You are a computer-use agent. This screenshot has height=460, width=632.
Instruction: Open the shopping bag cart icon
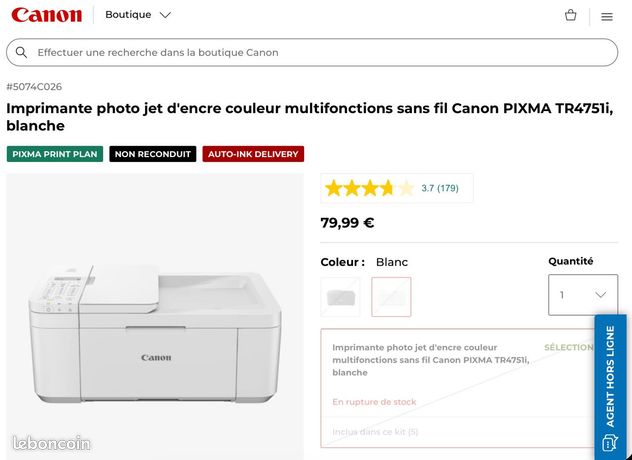[570, 15]
